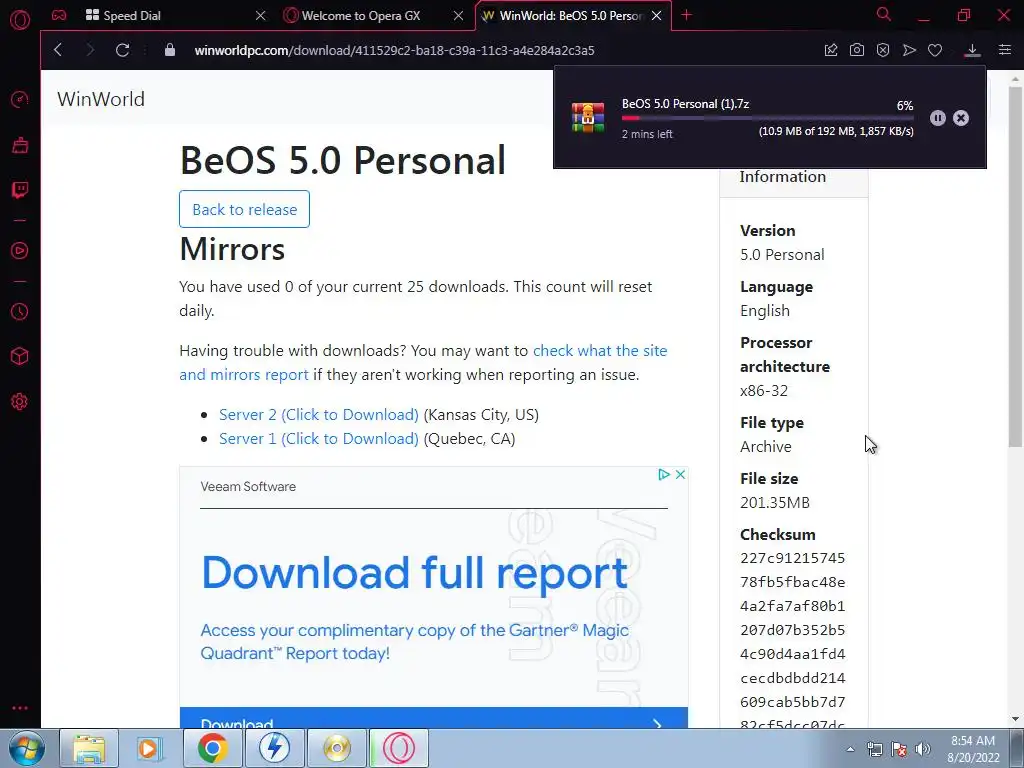Screen dimensions: 1024x768
Task: Open Twitch panel in sidebar
Action: (20, 190)
